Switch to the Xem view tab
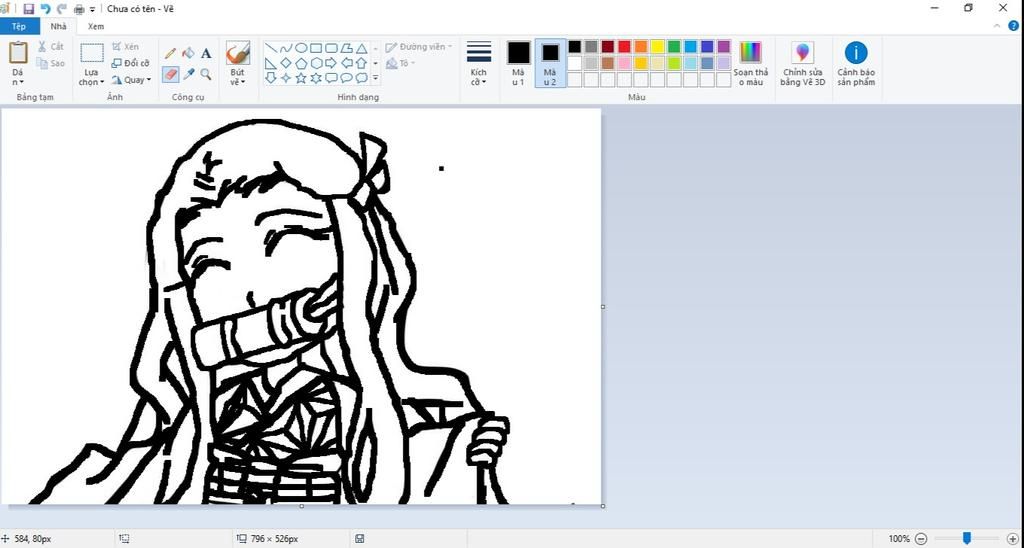This screenshot has width=1024, height=548. click(x=96, y=27)
